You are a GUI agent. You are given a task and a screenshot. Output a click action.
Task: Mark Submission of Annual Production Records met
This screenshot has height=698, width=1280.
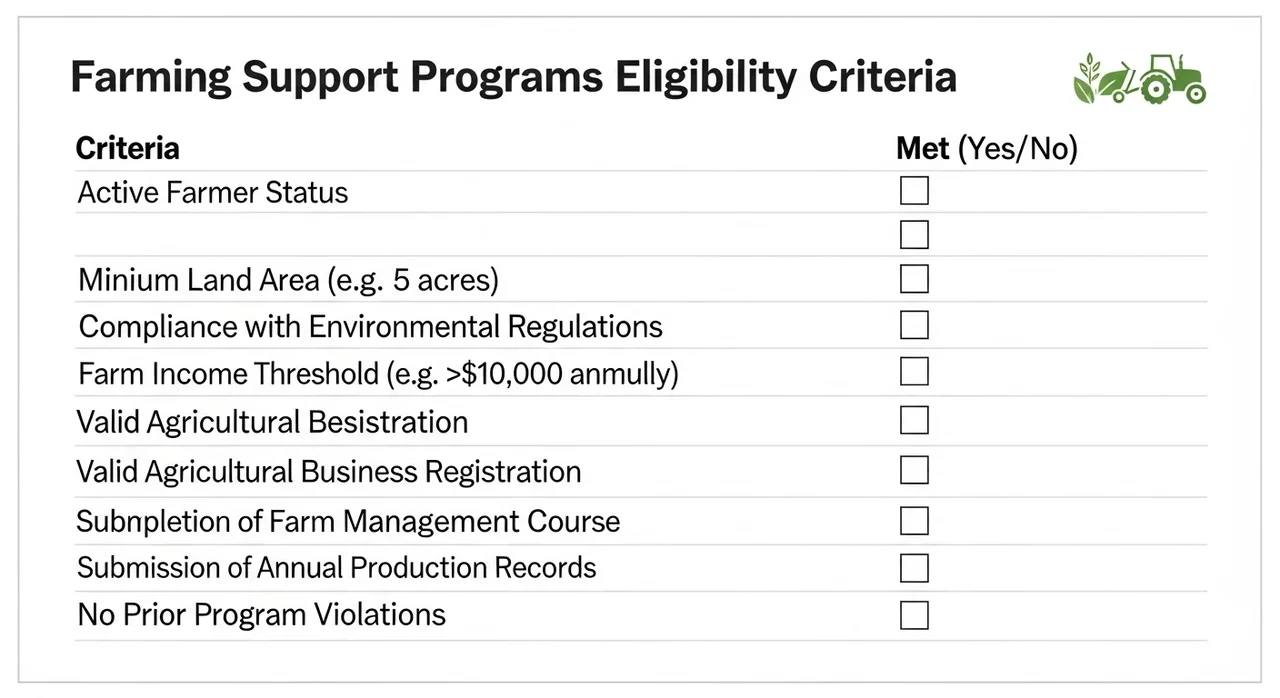point(914,567)
